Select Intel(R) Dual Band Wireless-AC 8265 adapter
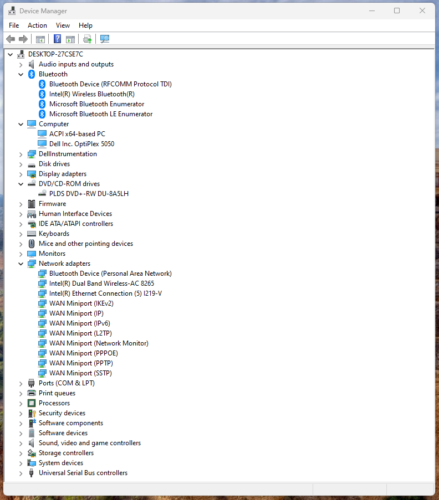 click(102, 283)
